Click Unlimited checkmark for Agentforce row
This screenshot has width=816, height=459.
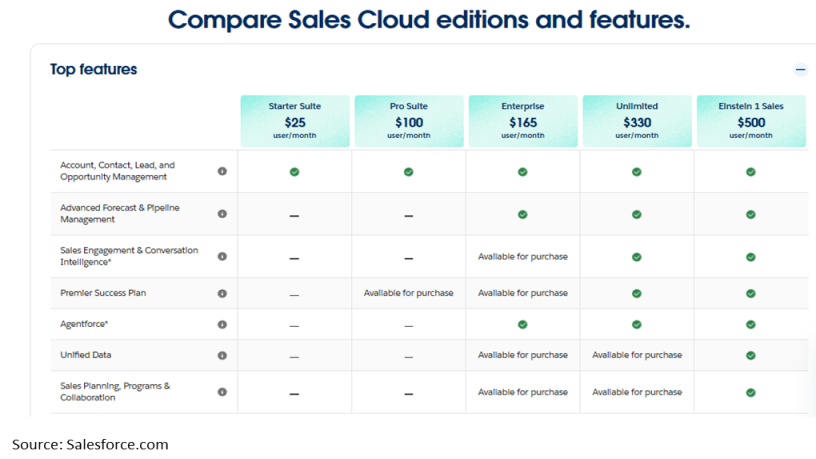pyautogui.click(x=636, y=325)
